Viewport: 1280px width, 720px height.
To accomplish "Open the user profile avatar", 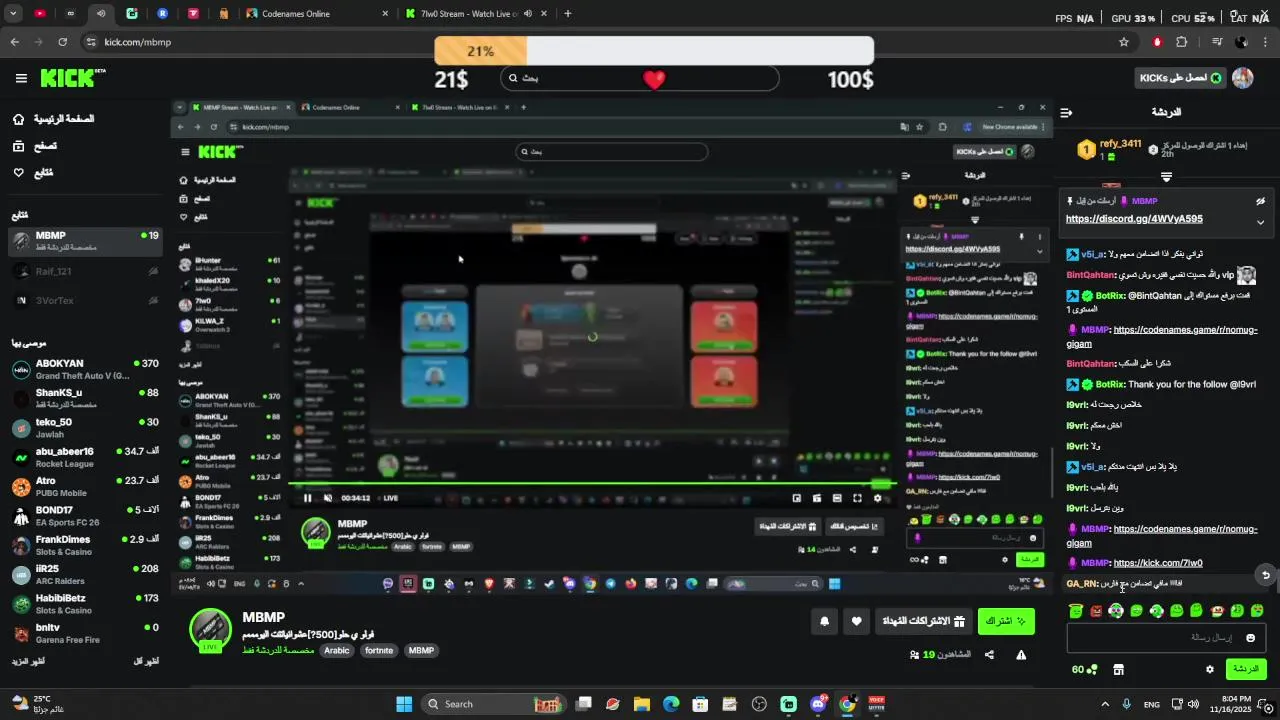I will (x=1243, y=78).
